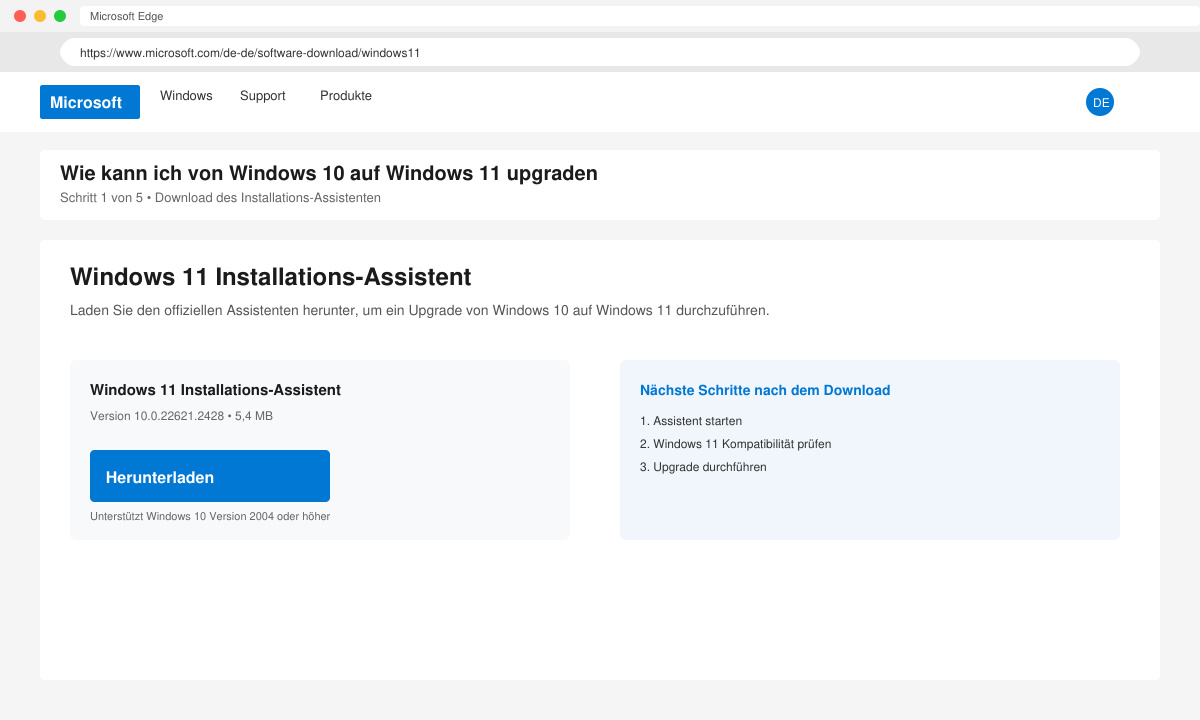Viewport: 1200px width, 720px height.
Task: Click the bold card title above the version number
Action: pos(215,390)
